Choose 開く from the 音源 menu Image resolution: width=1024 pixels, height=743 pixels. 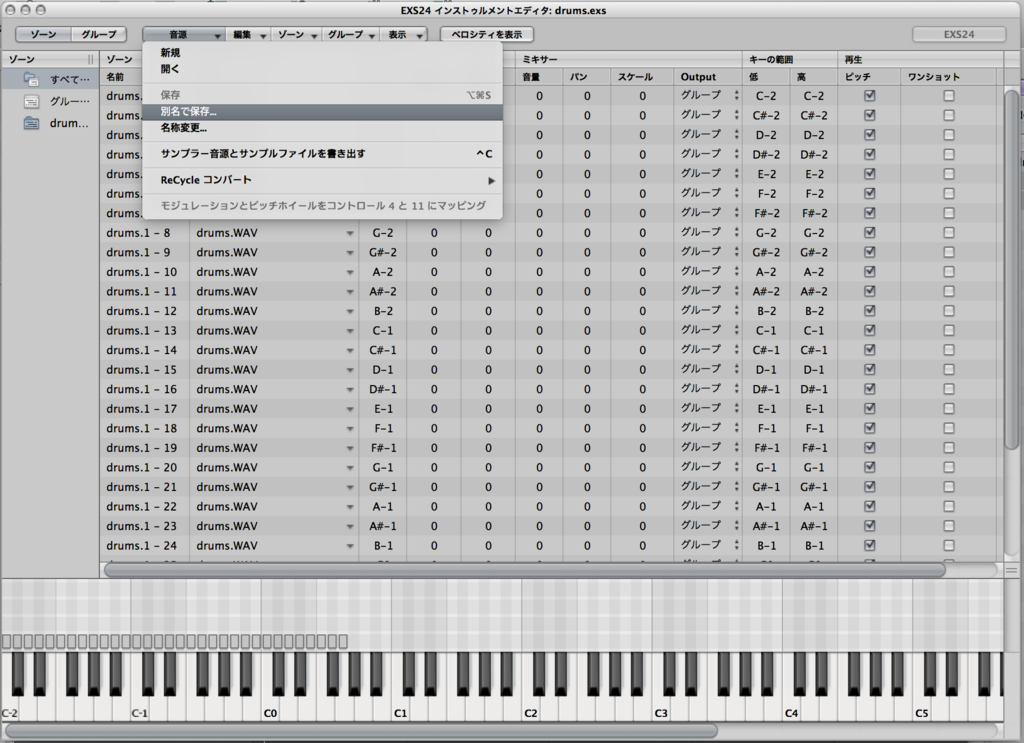pyautogui.click(x=322, y=69)
